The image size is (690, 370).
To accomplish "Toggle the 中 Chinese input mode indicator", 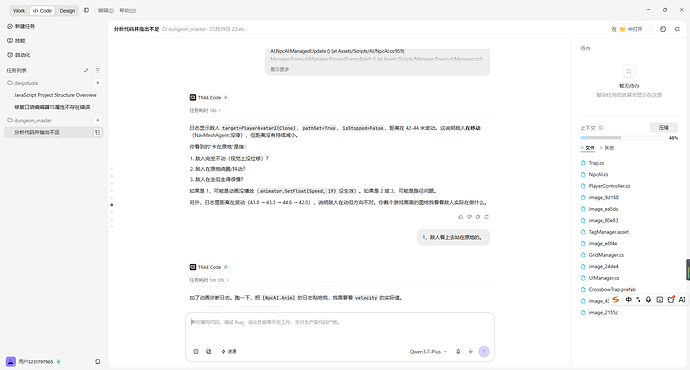I will [x=628, y=300].
